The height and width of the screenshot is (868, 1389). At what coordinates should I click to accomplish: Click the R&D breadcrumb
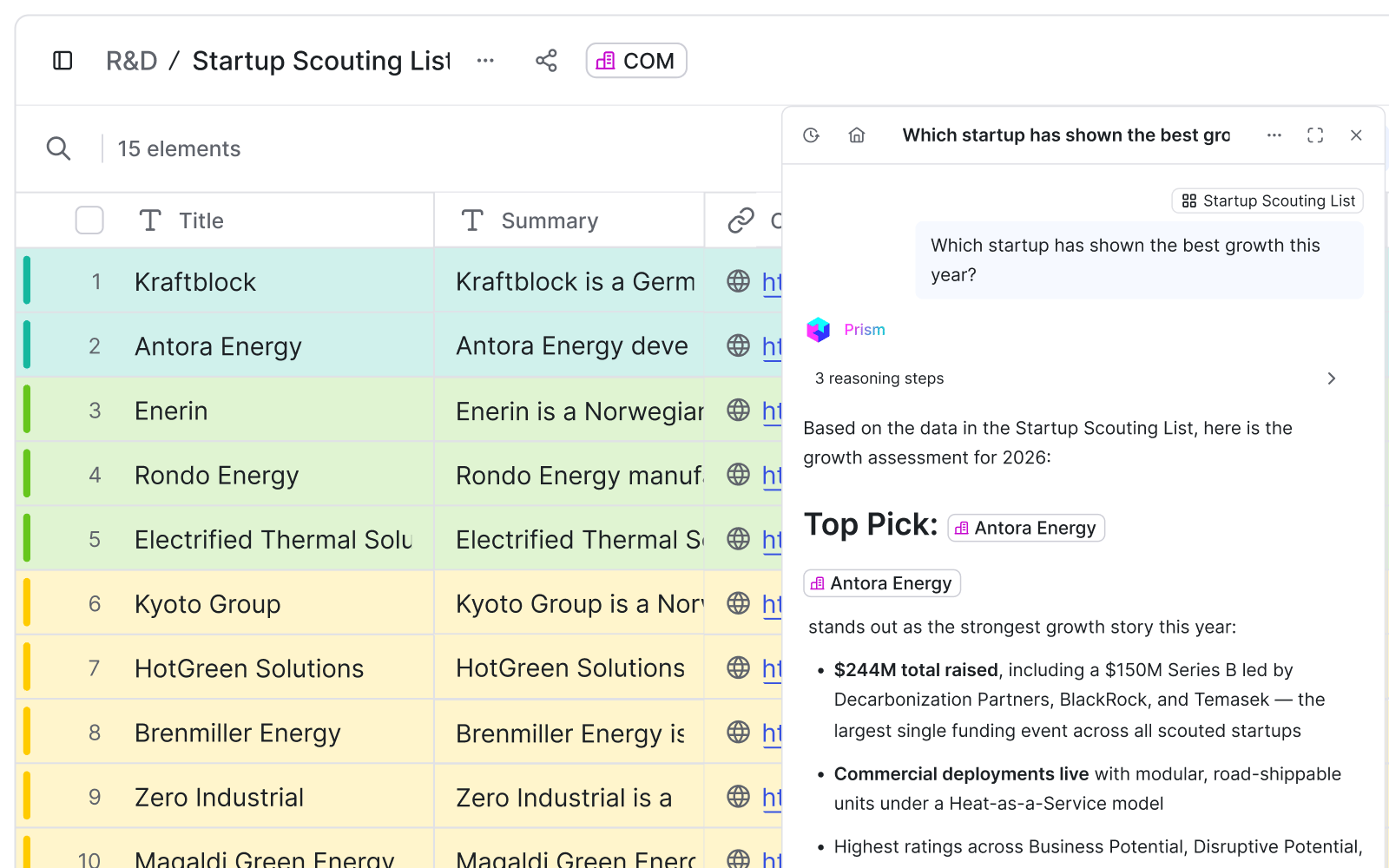pyautogui.click(x=131, y=61)
